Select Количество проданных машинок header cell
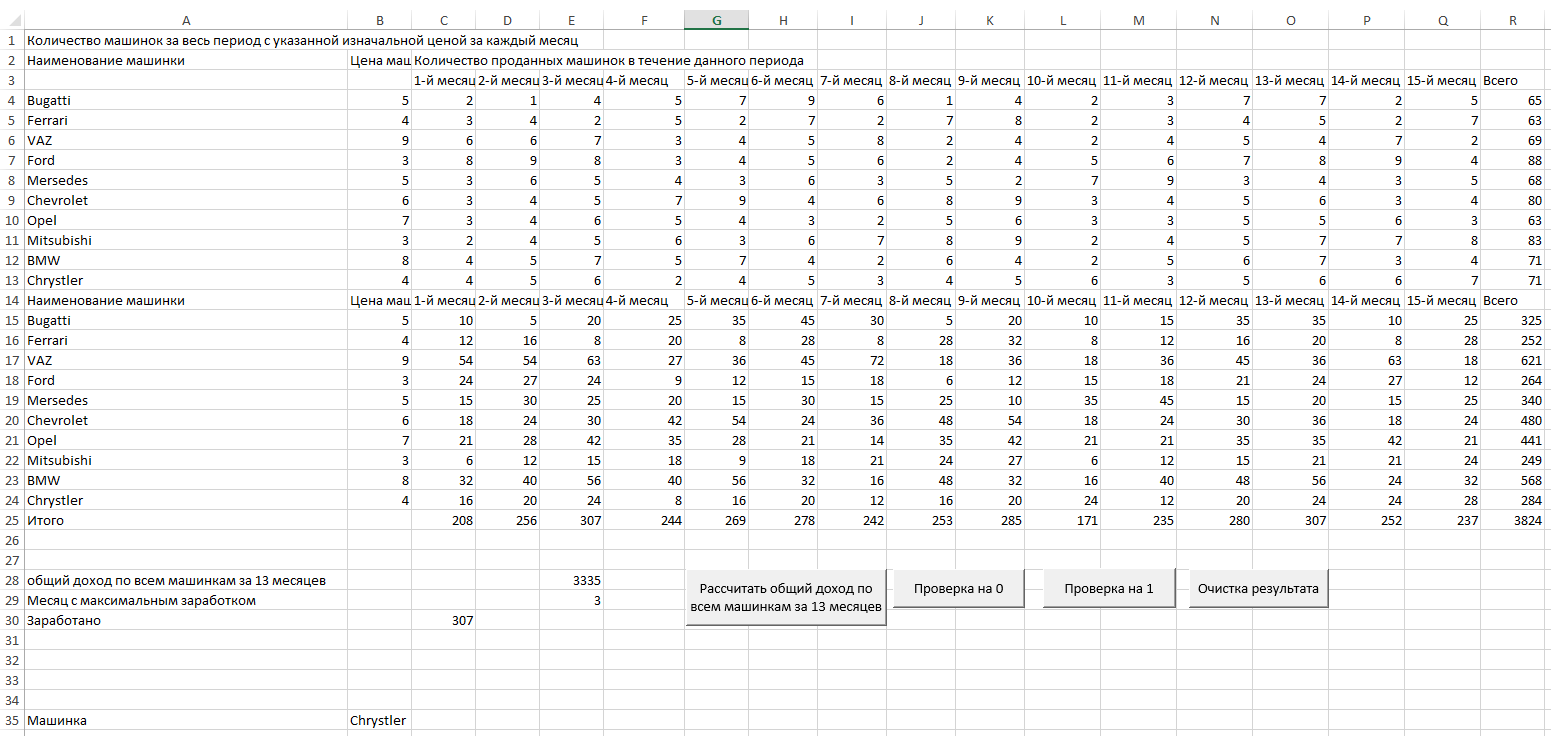The width and height of the screenshot is (1551, 736). (608, 60)
